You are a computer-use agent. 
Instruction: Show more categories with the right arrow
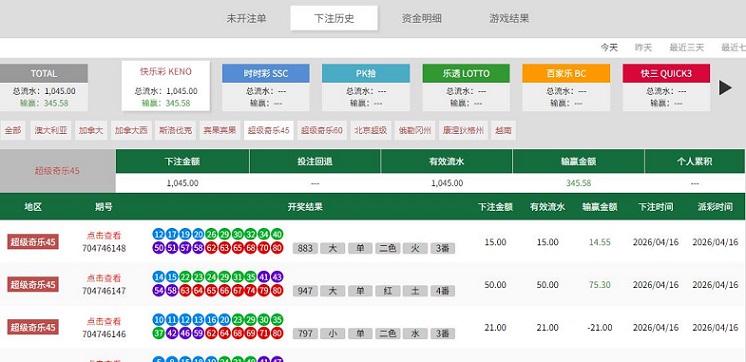pyautogui.click(x=725, y=88)
